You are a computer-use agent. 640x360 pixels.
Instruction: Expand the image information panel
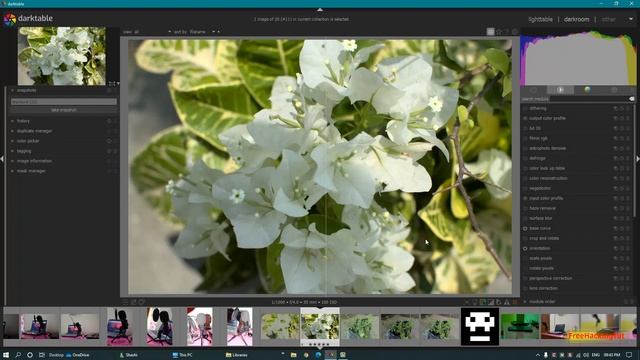pos(34,161)
